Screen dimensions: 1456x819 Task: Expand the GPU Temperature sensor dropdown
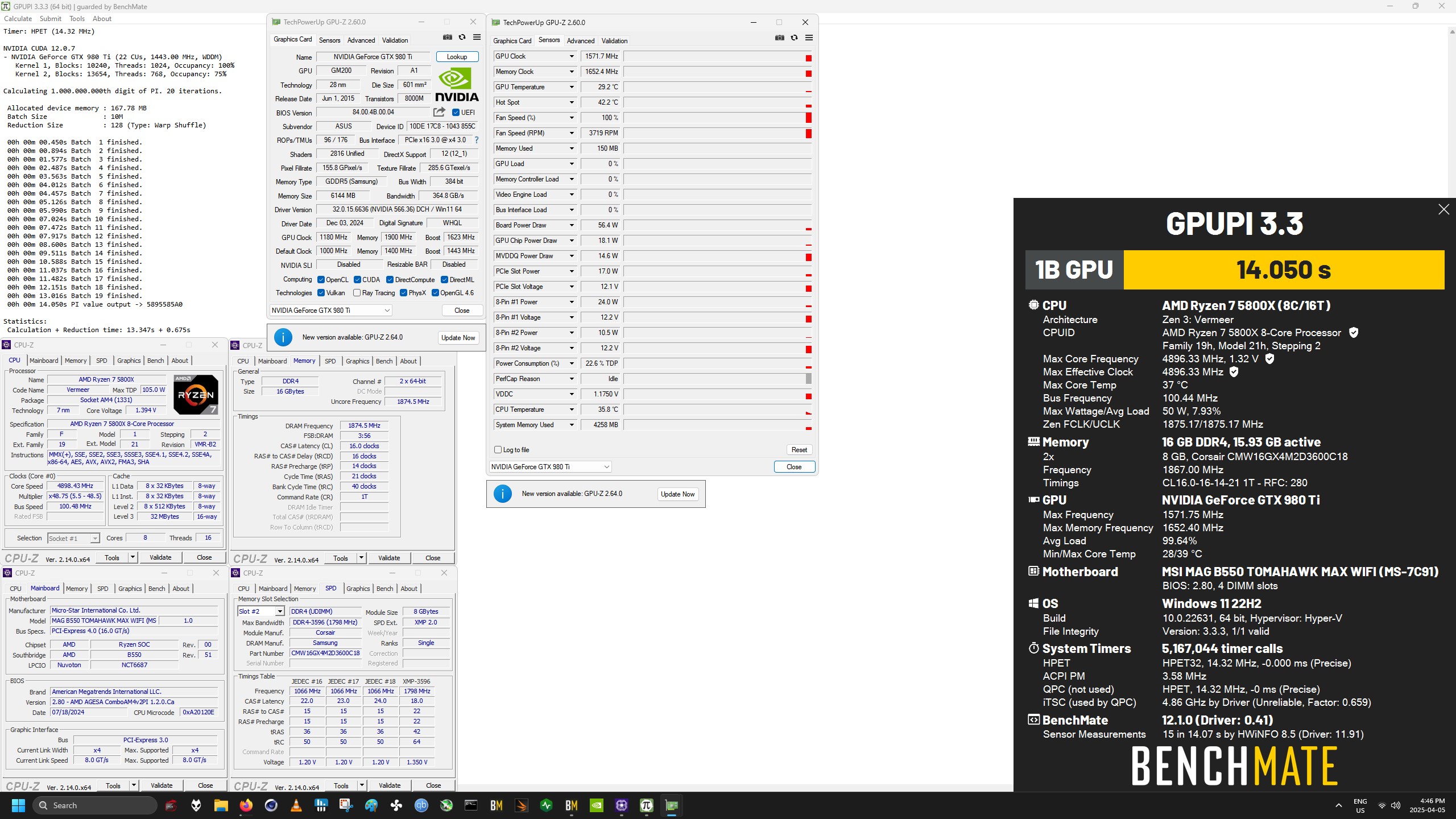click(572, 87)
